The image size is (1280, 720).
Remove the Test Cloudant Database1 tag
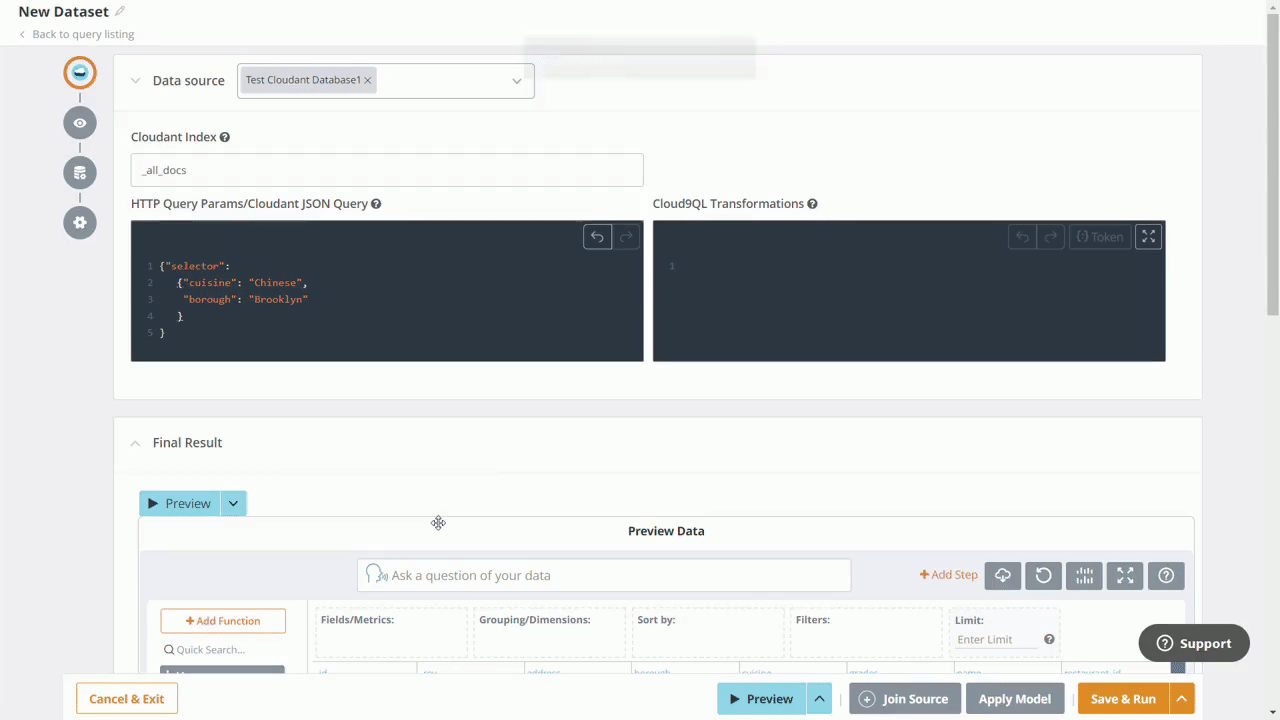368,80
